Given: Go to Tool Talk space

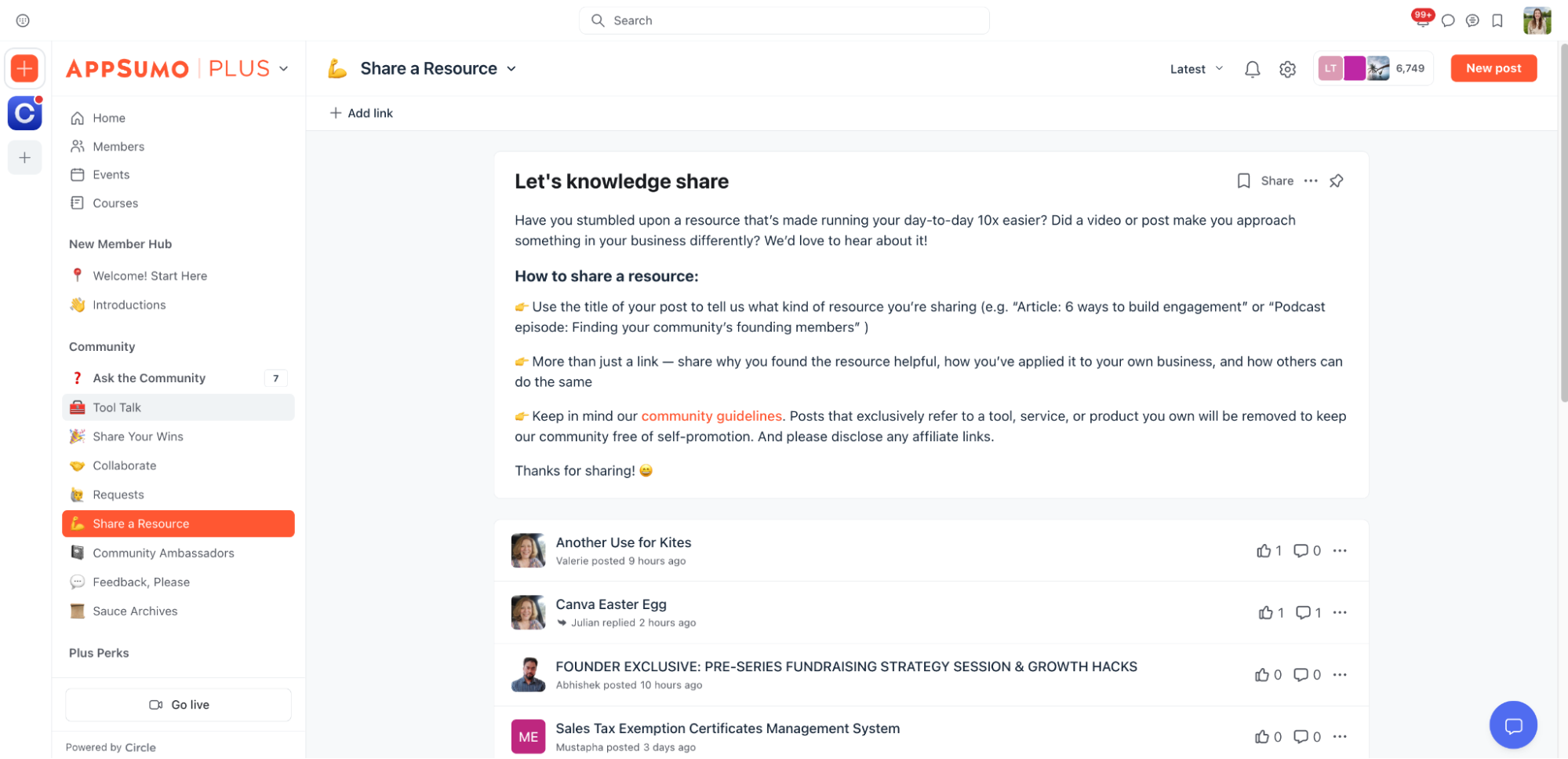Looking at the screenshot, I should [x=117, y=407].
